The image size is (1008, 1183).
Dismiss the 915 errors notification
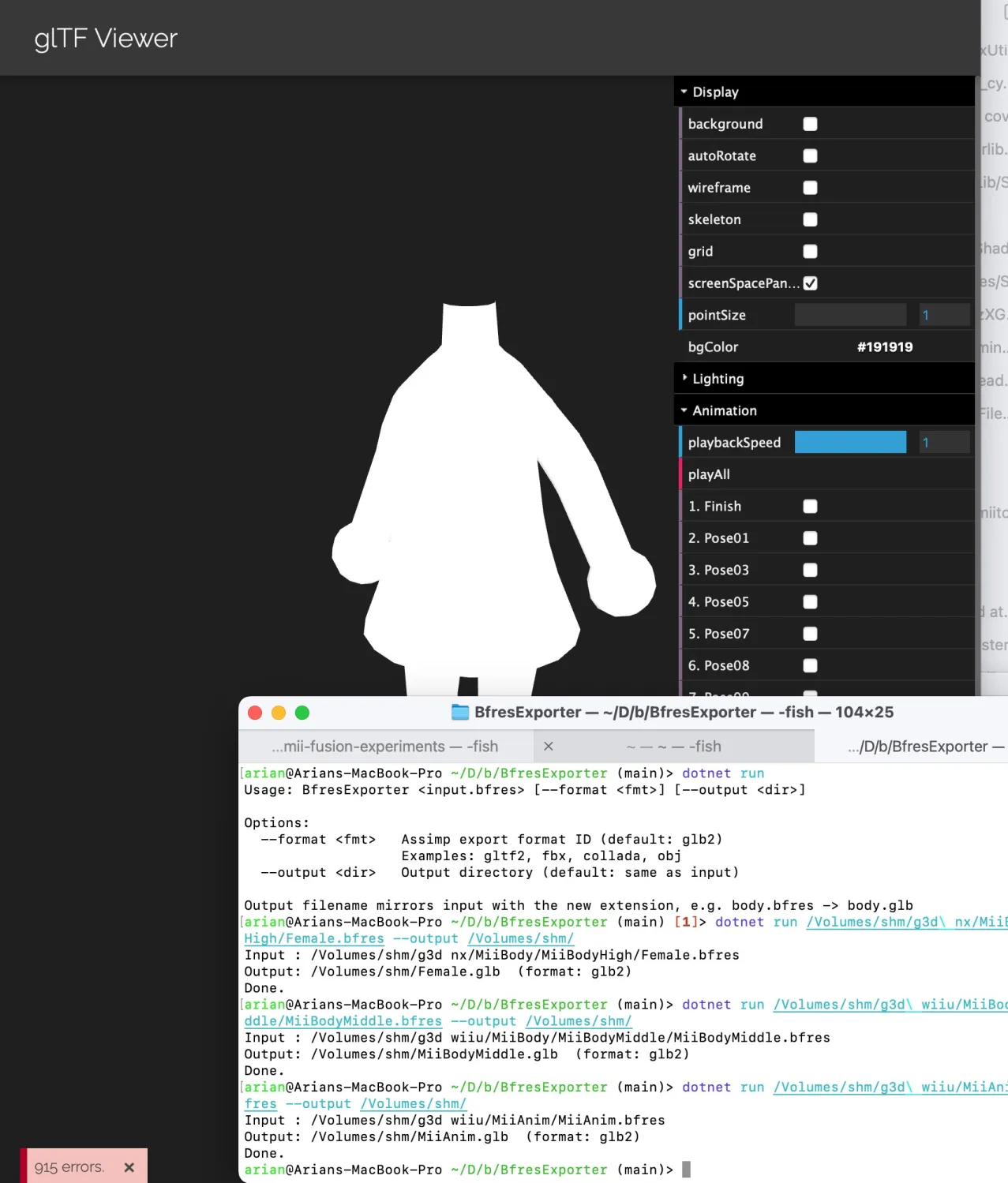pos(129,1167)
